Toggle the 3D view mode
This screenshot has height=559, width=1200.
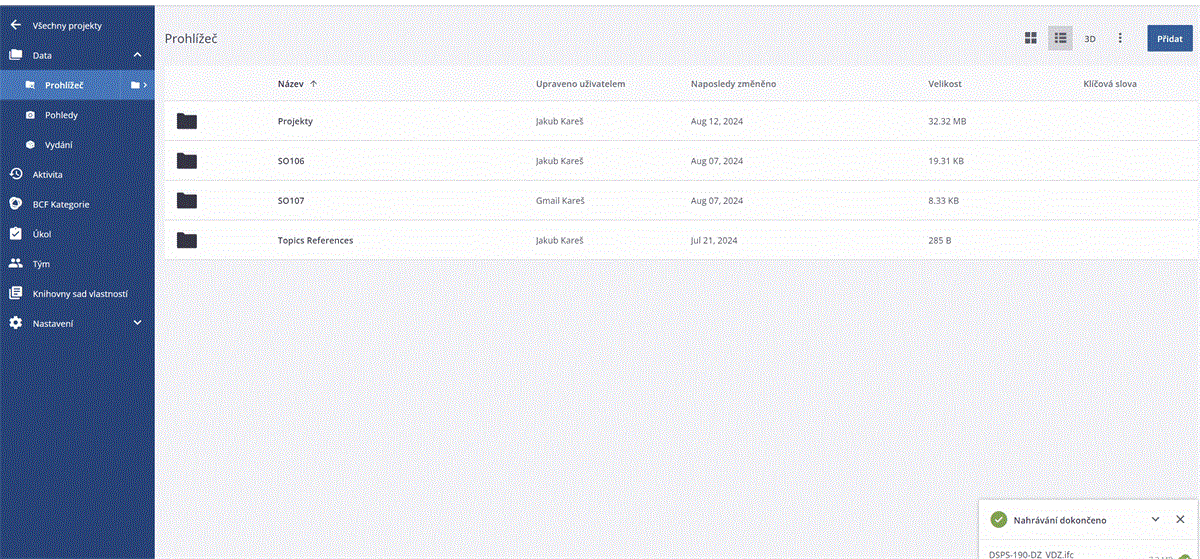[1090, 38]
